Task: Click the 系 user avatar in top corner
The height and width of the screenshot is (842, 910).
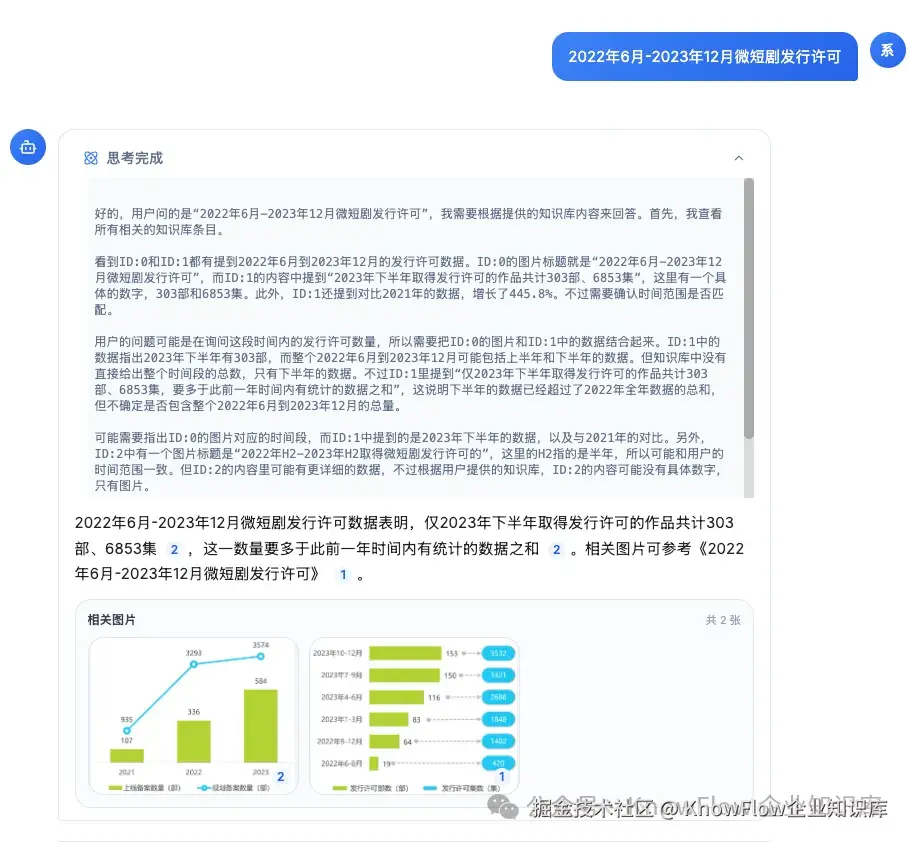Action: 888,50
